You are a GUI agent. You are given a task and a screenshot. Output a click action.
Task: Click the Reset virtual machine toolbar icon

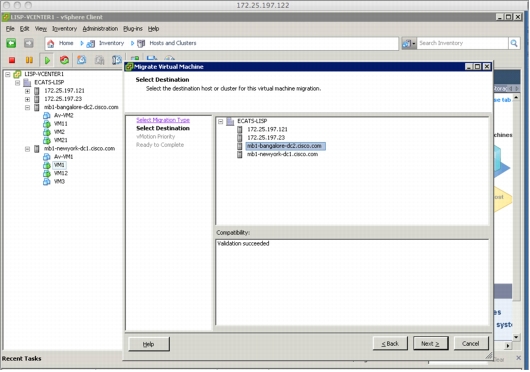coord(64,60)
